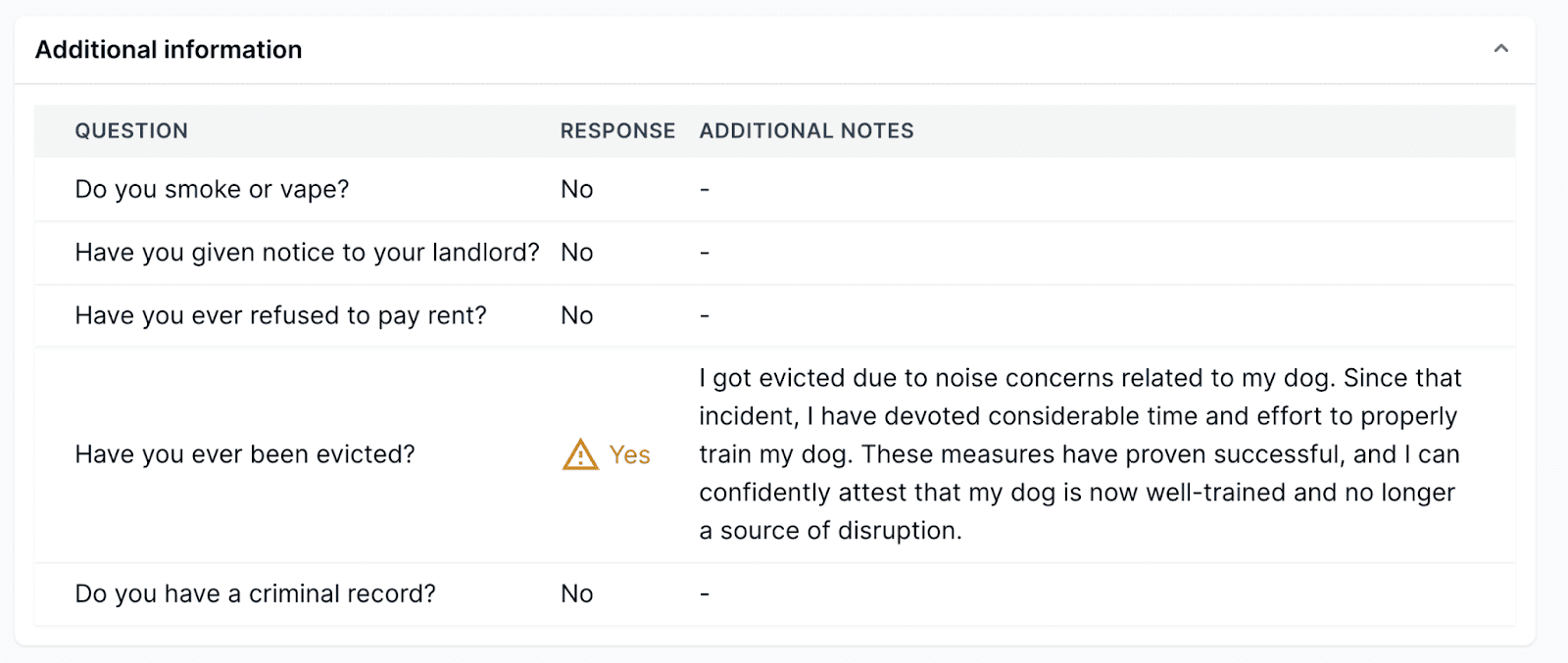The width and height of the screenshot is (1568, 663).
Task: Select 'Have you given notice to your landlord?'
Action: (x=307, y=253)
